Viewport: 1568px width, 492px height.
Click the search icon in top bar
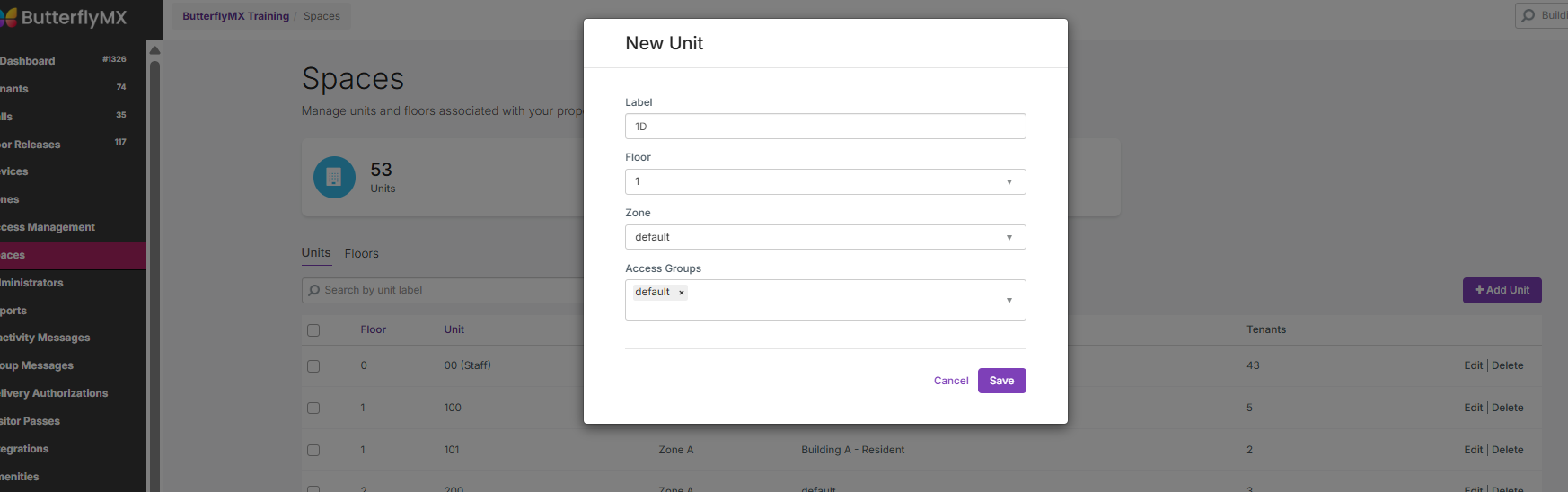point(1528,15)
